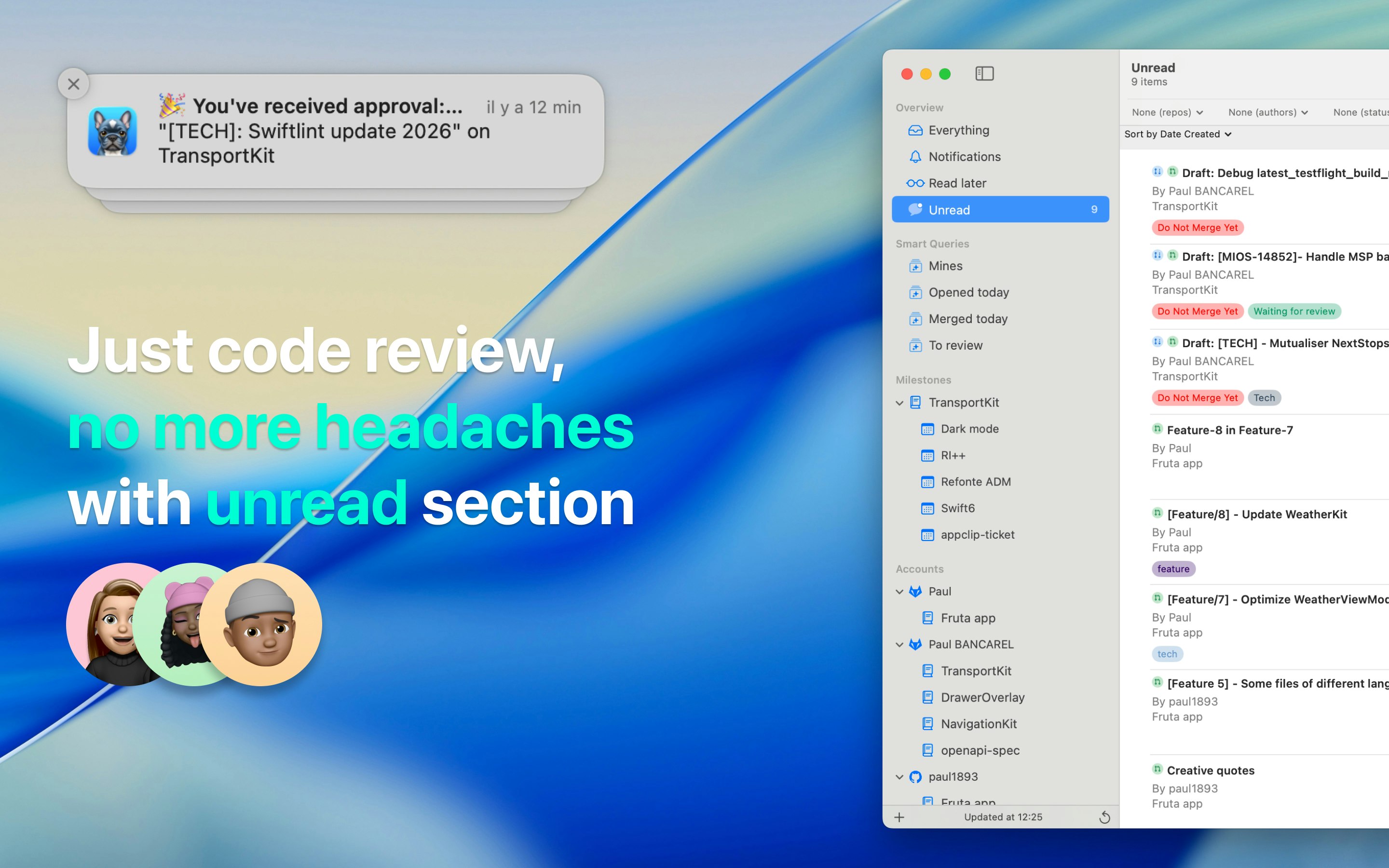
Task: Dismiss the approval notification with X
Action: [73, 84]
